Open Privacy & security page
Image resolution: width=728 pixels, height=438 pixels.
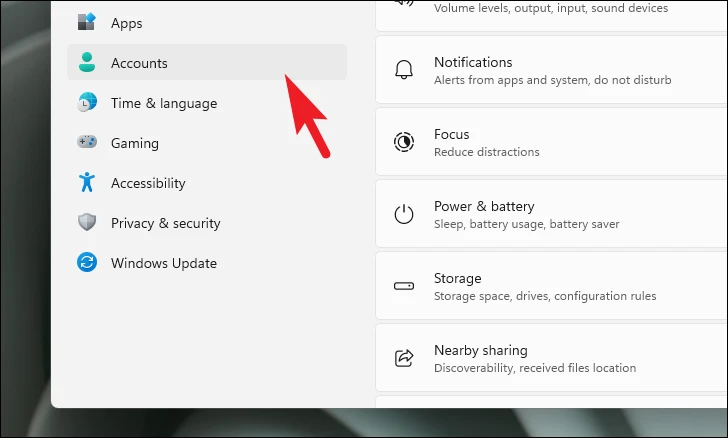(x=207, y=222)
